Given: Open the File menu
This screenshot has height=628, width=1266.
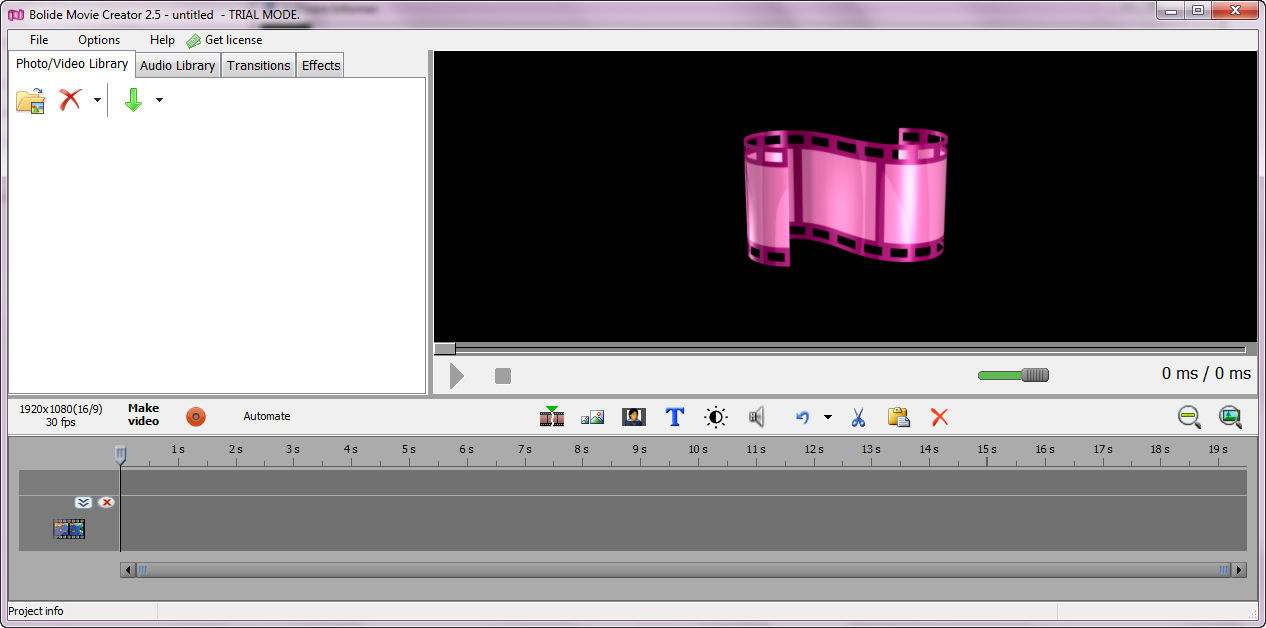Looking at the screenshot, I should [39, 40].
